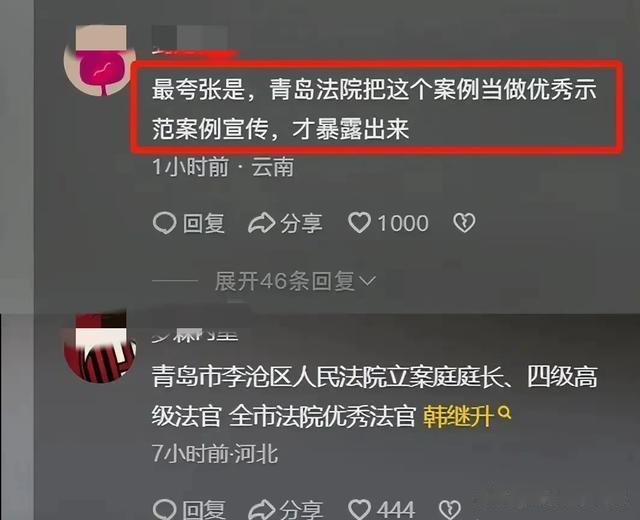This screenshot has height=520, width=640.
Task: Click chevron next to 展开46条回复
Action: (367, 281)
